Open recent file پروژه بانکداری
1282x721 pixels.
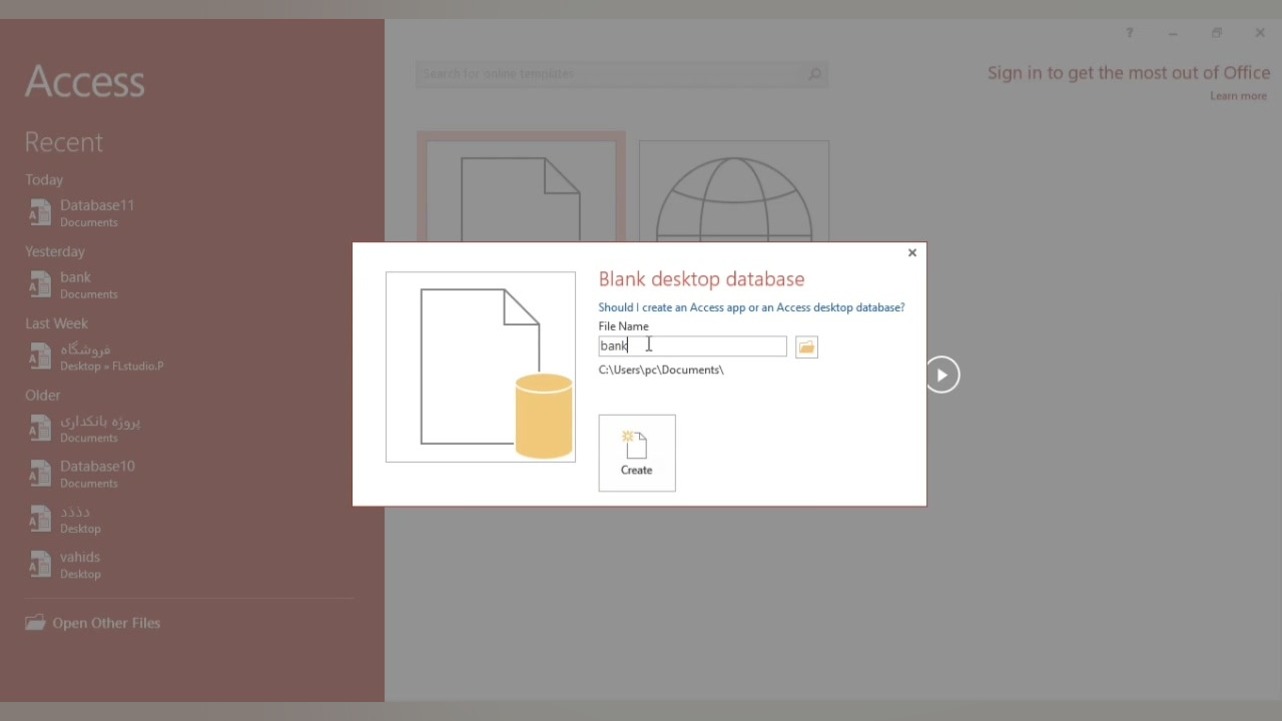pos(84,428)
